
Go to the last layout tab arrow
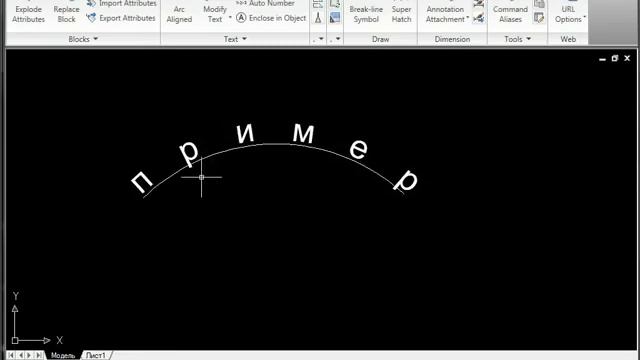[x=38, y=356]
